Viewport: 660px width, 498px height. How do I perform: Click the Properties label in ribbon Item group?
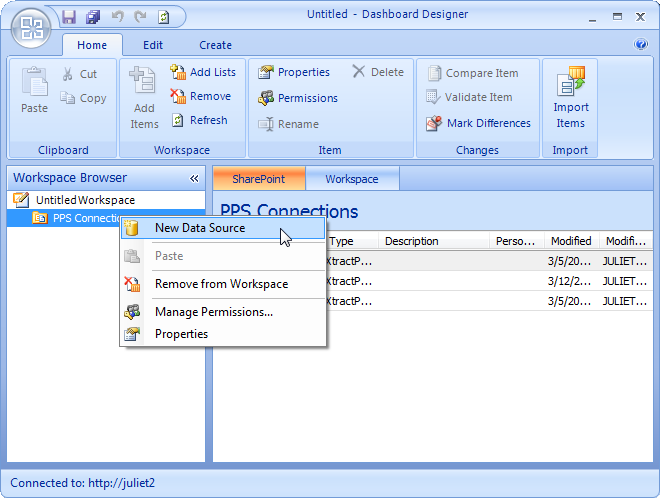pos(303,72)
